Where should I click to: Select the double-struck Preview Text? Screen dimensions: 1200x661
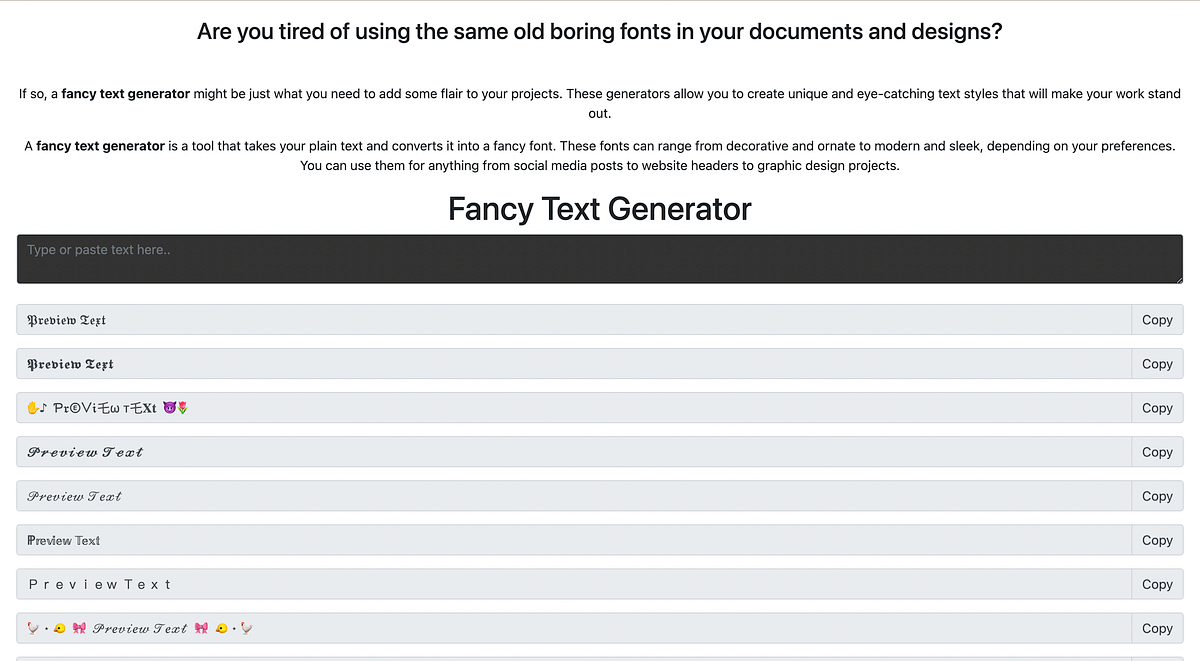tap(62, 539)
